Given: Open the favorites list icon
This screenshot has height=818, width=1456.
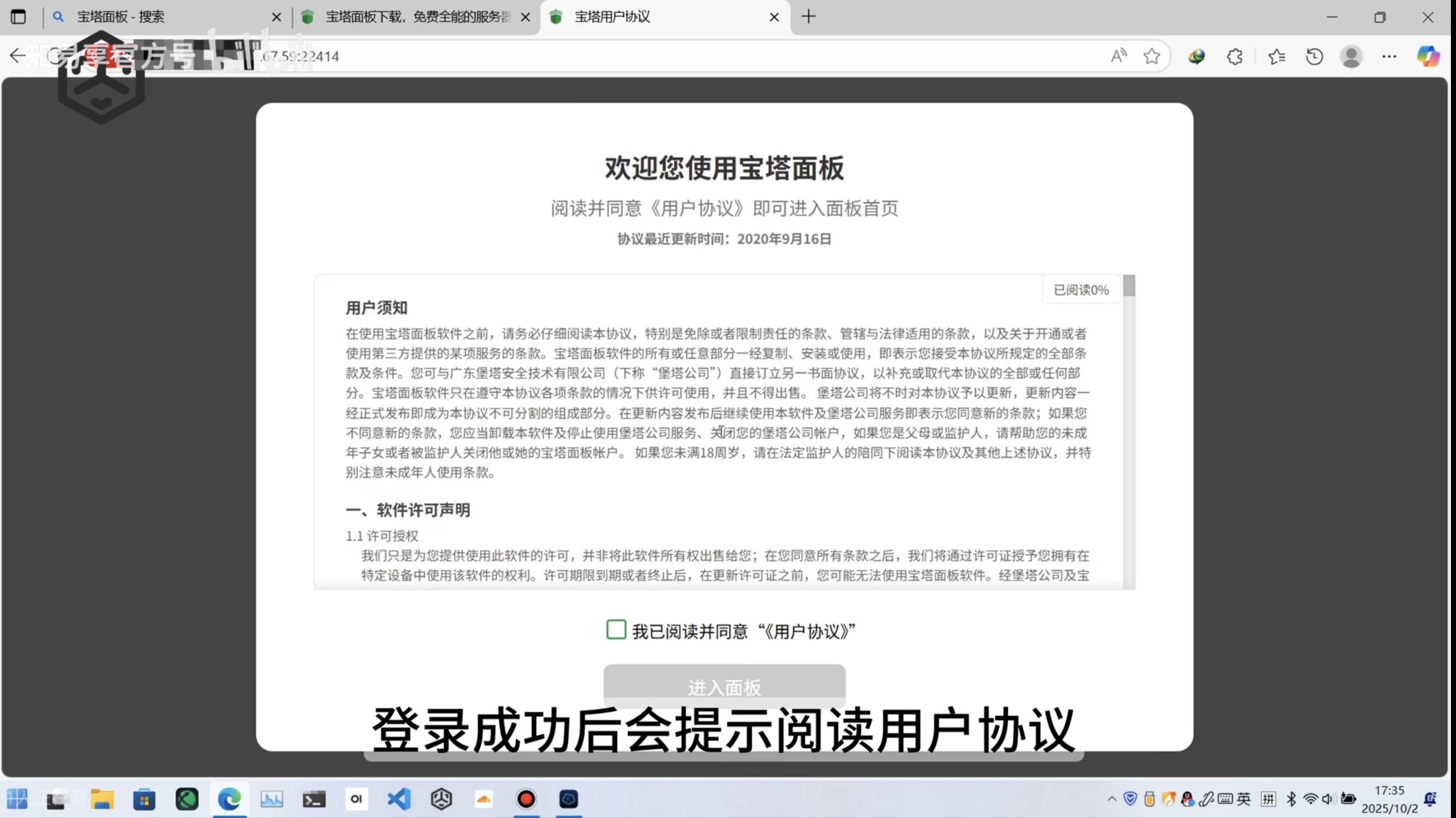Looking at the screenshot, I should pyautogui.click(x=1277, y=56).
